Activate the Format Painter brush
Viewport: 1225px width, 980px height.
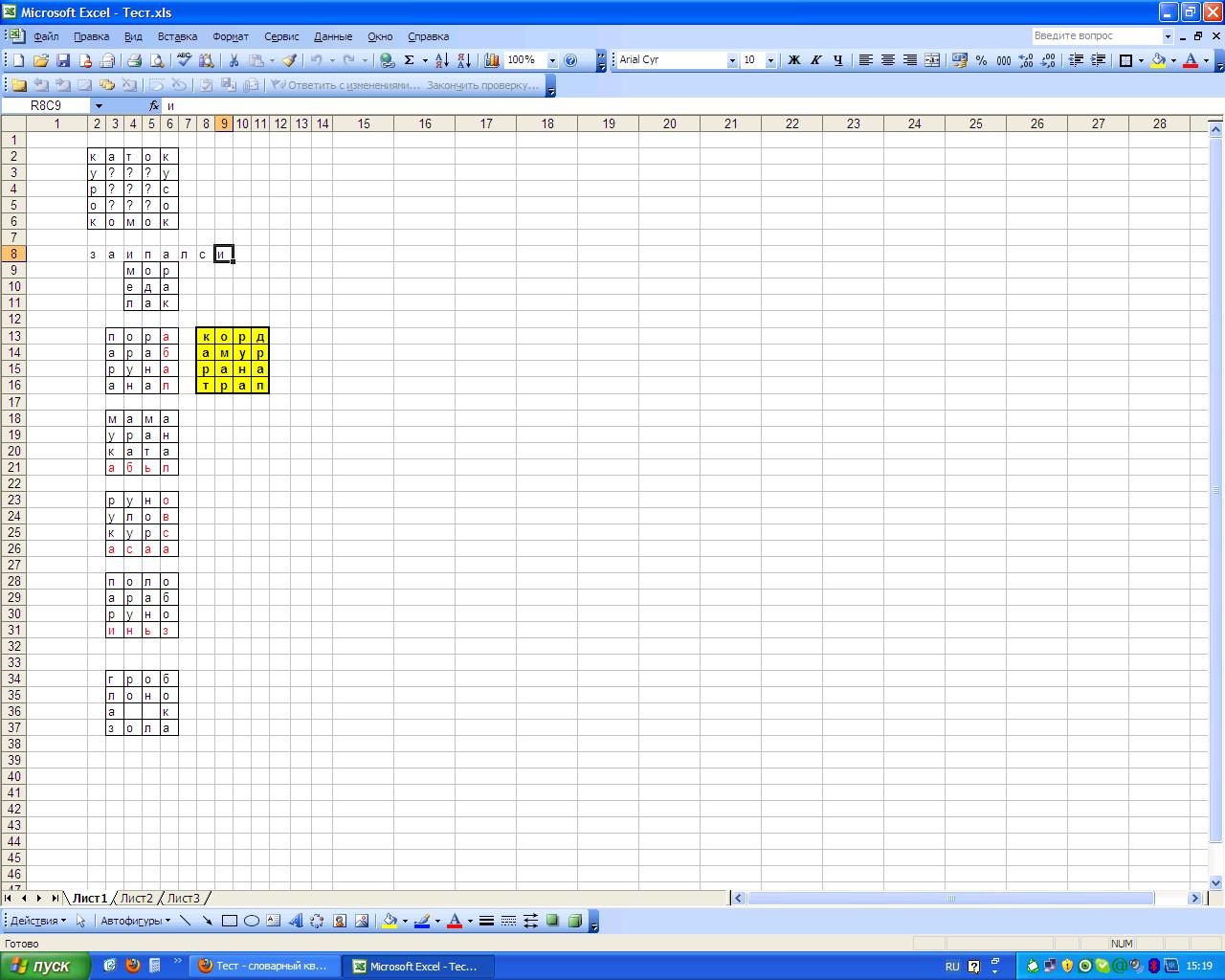[x=290, y=60]
